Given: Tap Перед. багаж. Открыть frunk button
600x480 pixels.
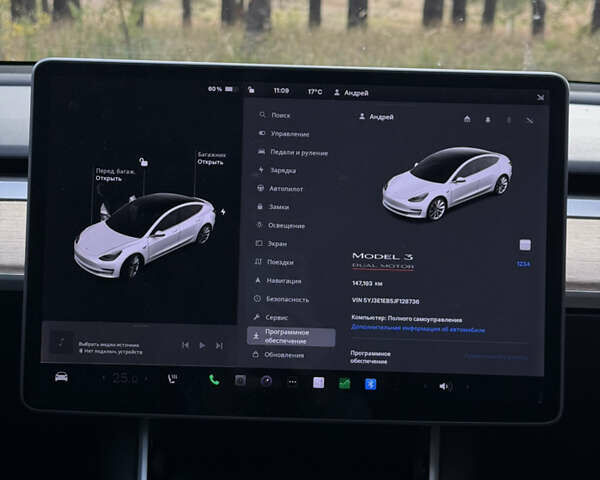Looking at the screenshot, I should [x=115, y=175].
